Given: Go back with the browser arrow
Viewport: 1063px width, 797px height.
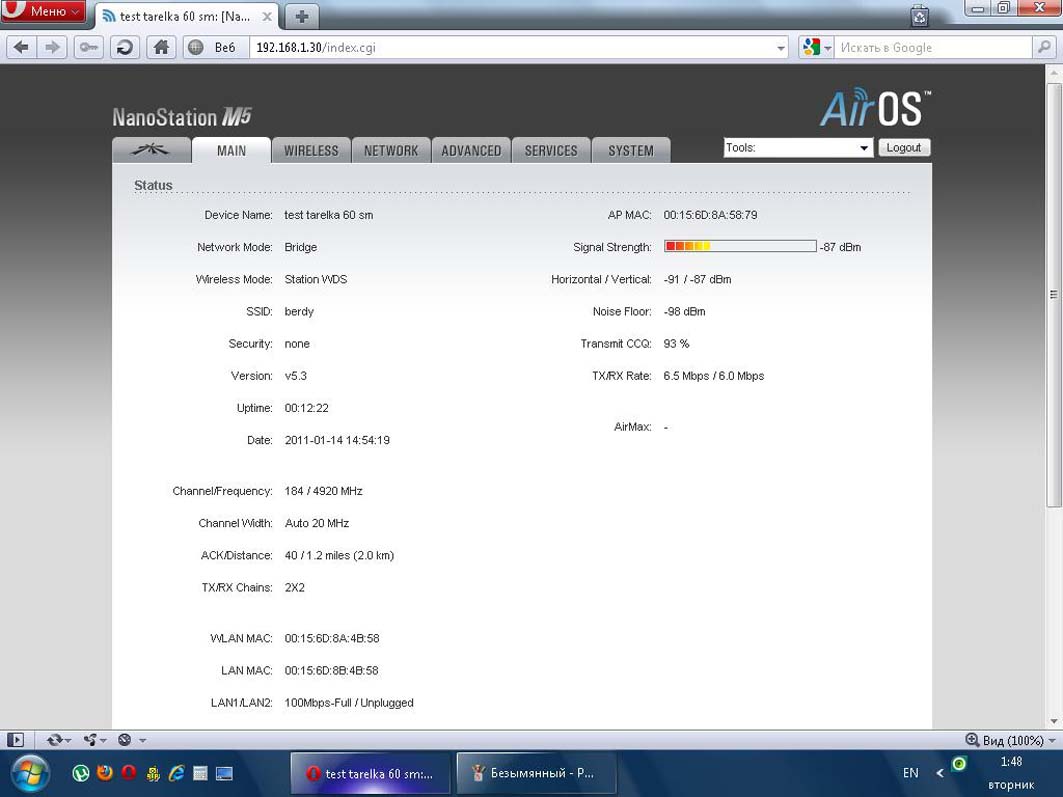Looking at the screenshot, I should (x=22, y=47).
